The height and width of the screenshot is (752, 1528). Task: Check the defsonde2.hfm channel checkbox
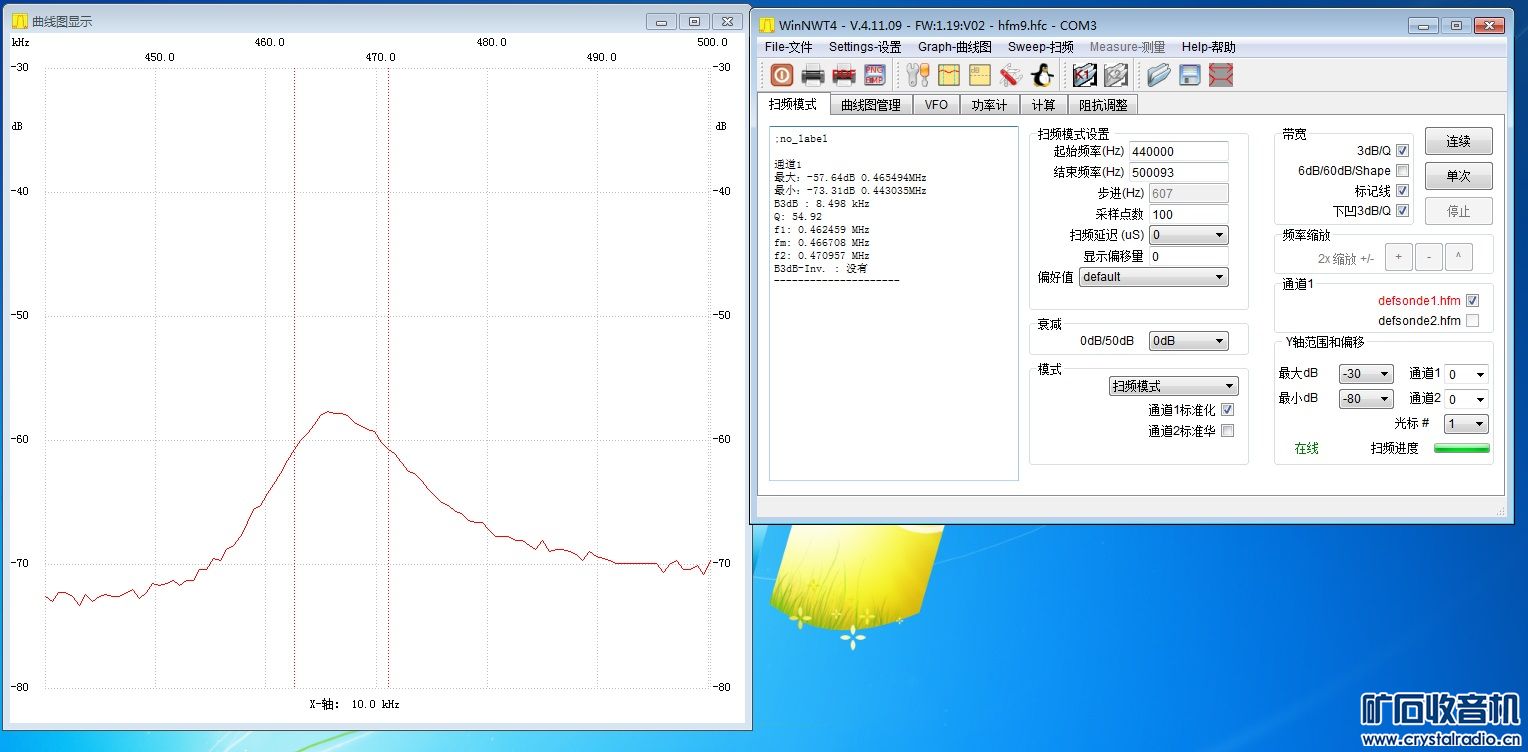pyautogui.click(x=1472, y=321)
